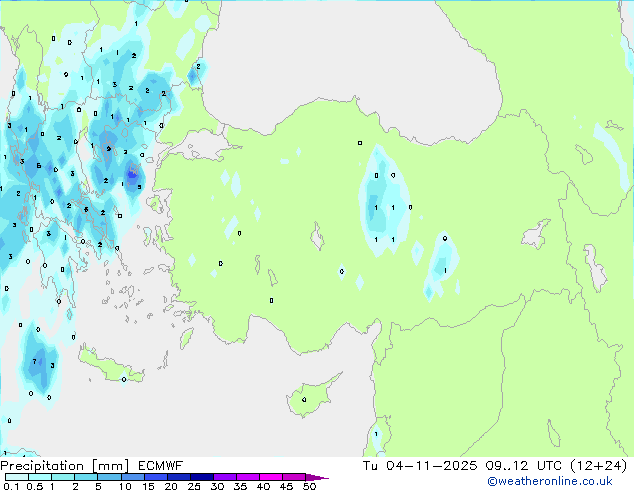
Task: Click the '50' legend scale label
Action: coord(310,486)
